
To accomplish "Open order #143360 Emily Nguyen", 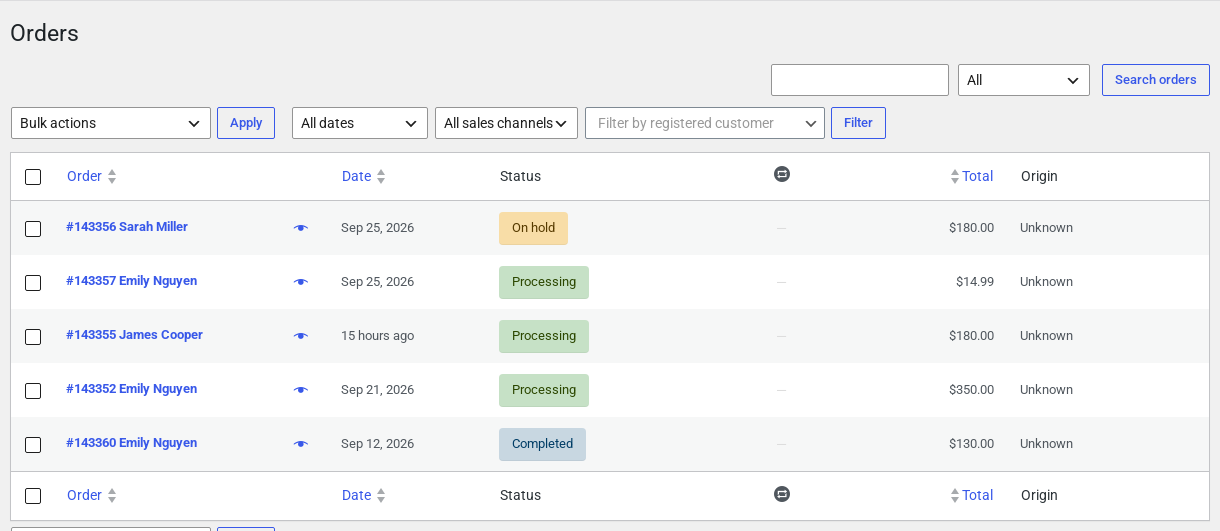I will pyautogui.click(x=132, y=443).
